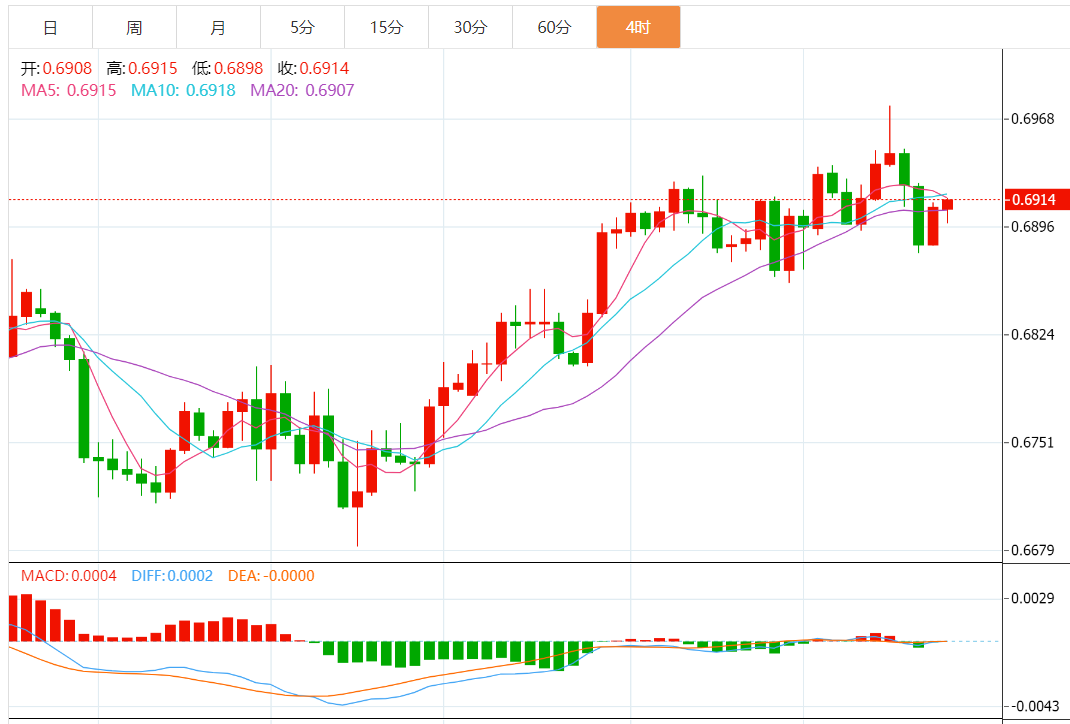Click the 0.6968 price axis label
The image size is (1070, 724).
pos(1033,120)
